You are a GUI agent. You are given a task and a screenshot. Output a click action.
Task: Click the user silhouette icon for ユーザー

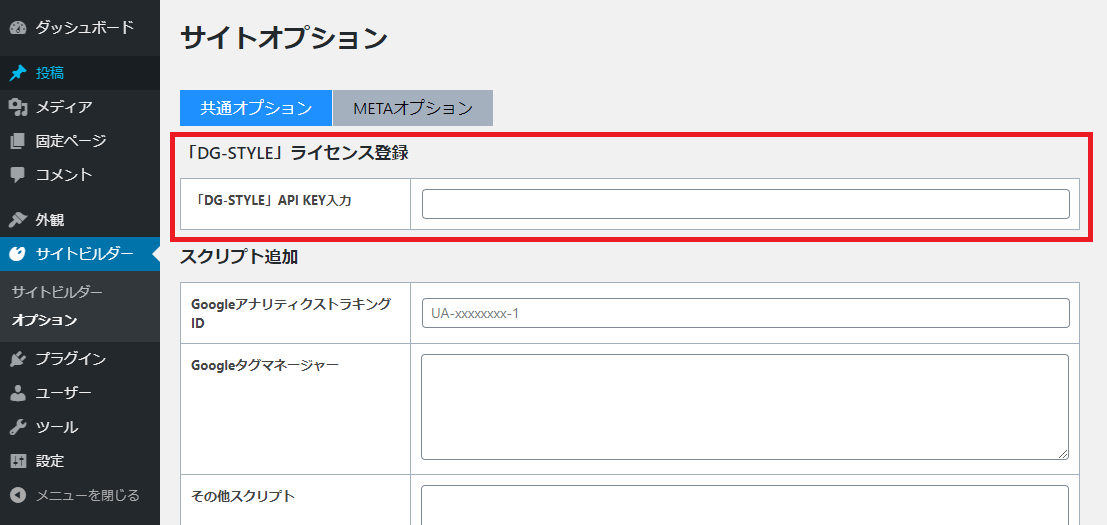tap(17, 393)
